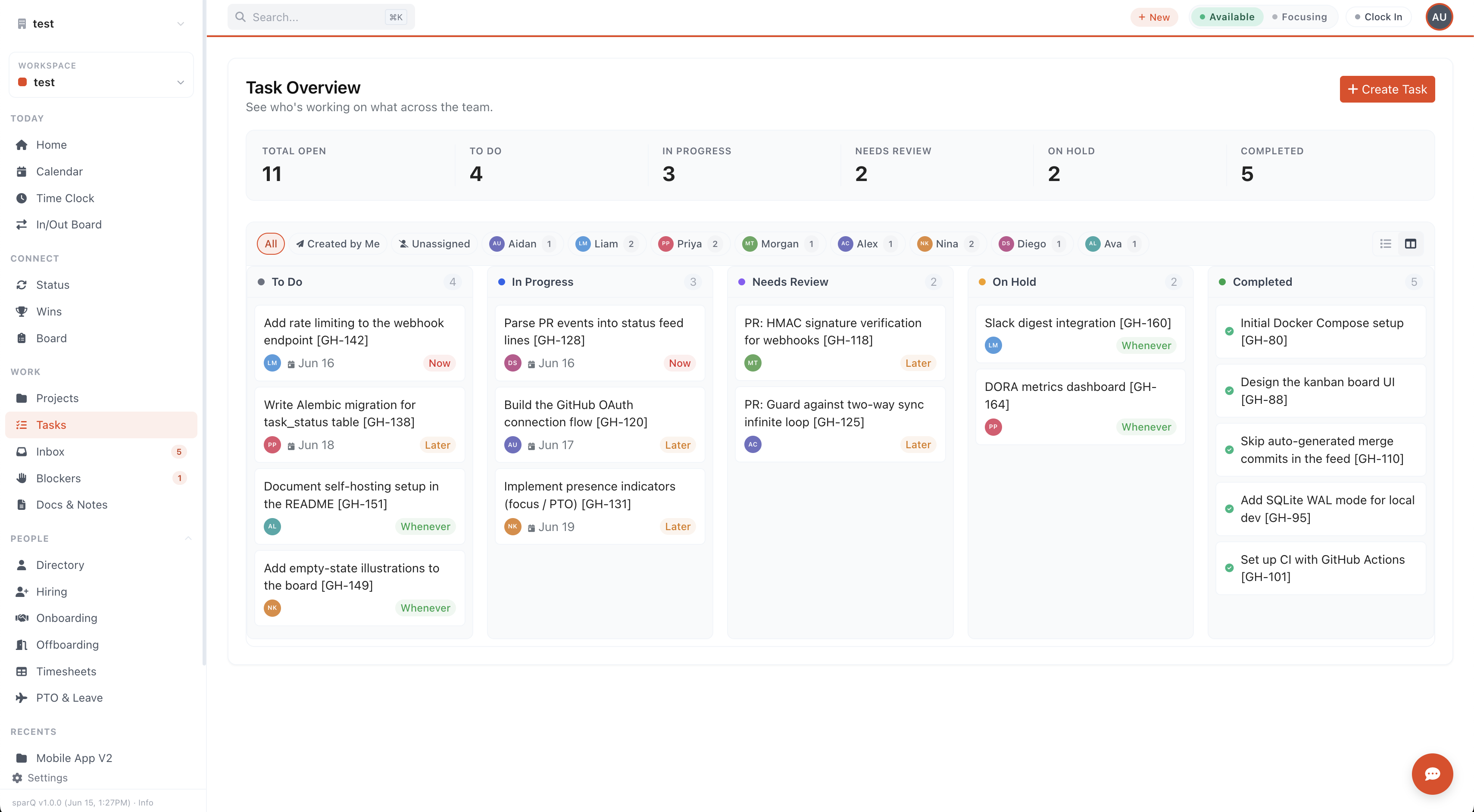Filter tasks by Morgan
The height and width of the screenshot is (812, 1474).
click(x=780, y=244)
